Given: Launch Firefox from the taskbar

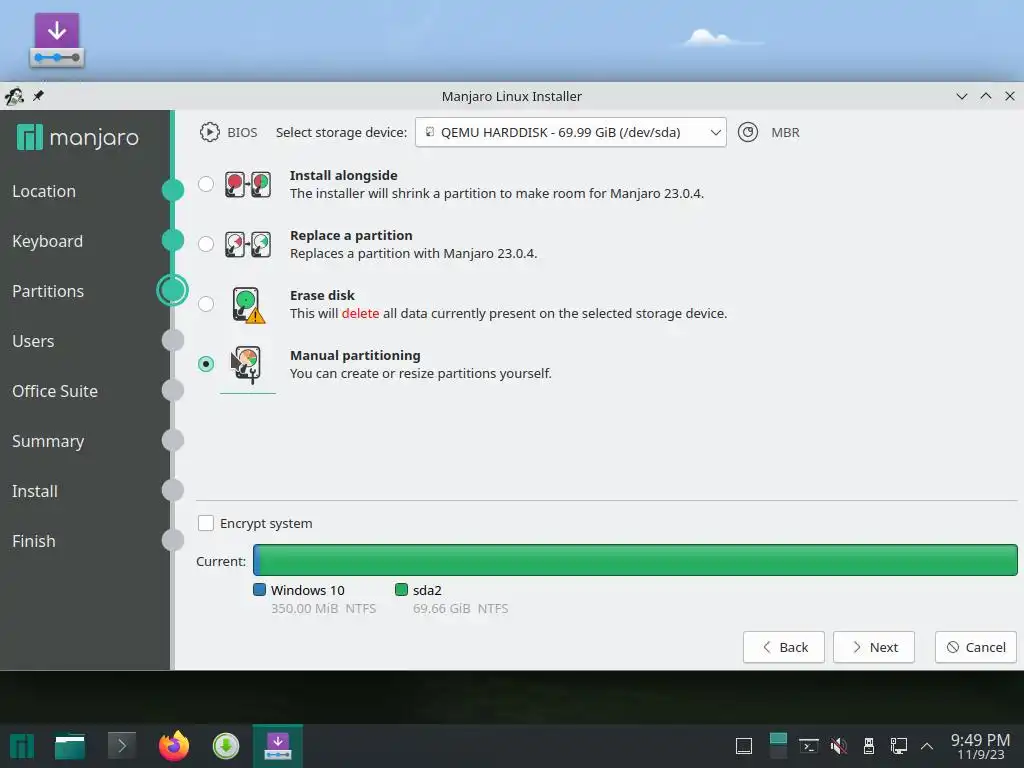Looking at the screenshot, I should pyautogui.click(x=174, y=746).
